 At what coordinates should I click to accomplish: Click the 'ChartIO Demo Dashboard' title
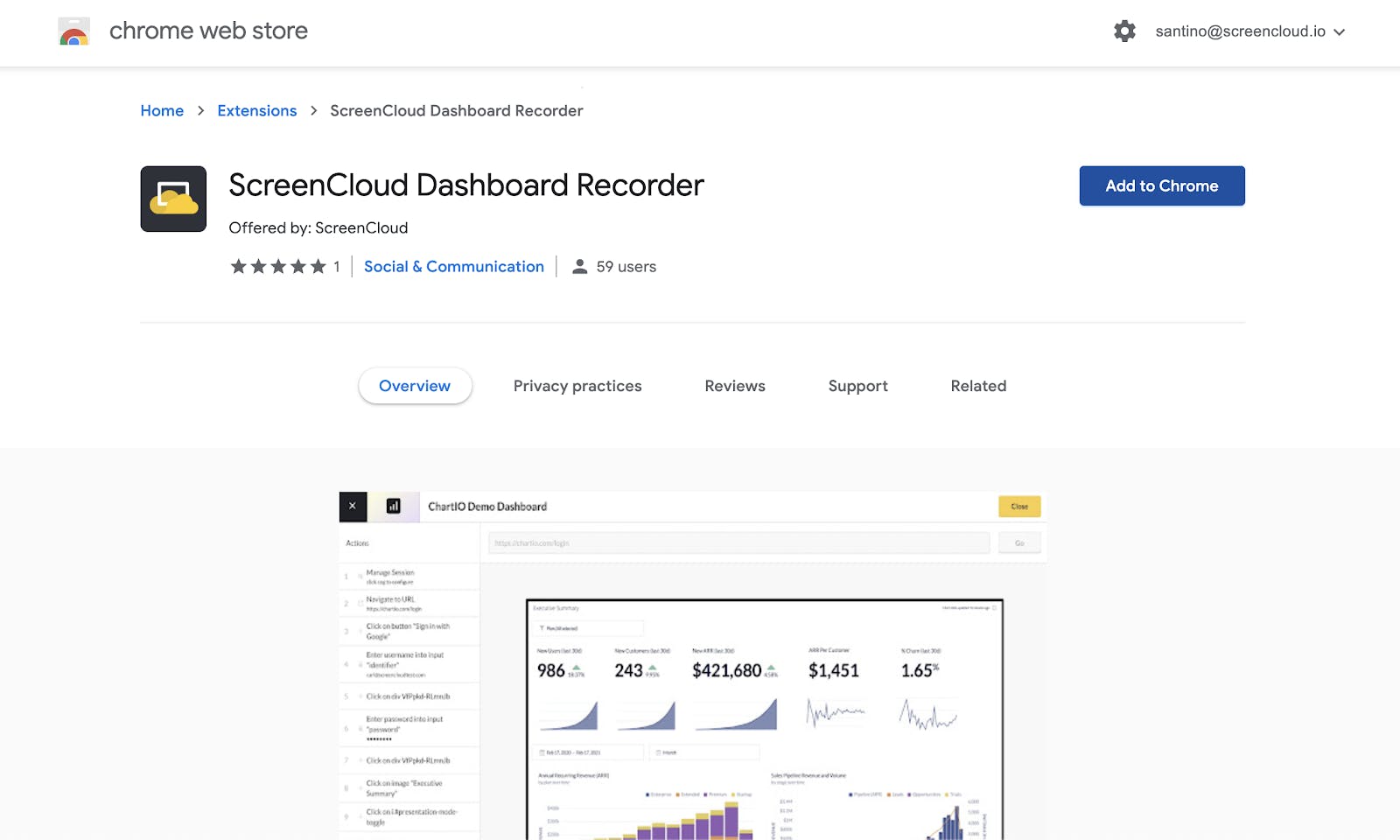[x=487, y=507]
